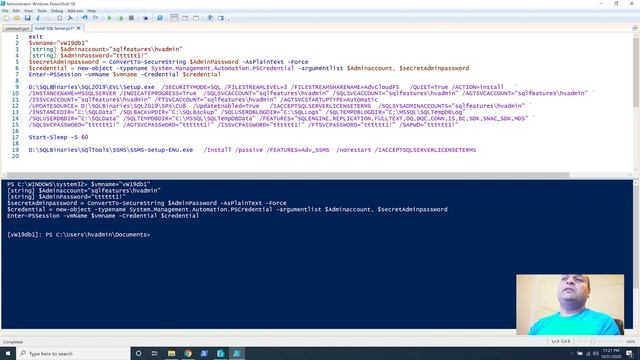
Task: Copy selection with the Copy icon
Action: point(49,18)
